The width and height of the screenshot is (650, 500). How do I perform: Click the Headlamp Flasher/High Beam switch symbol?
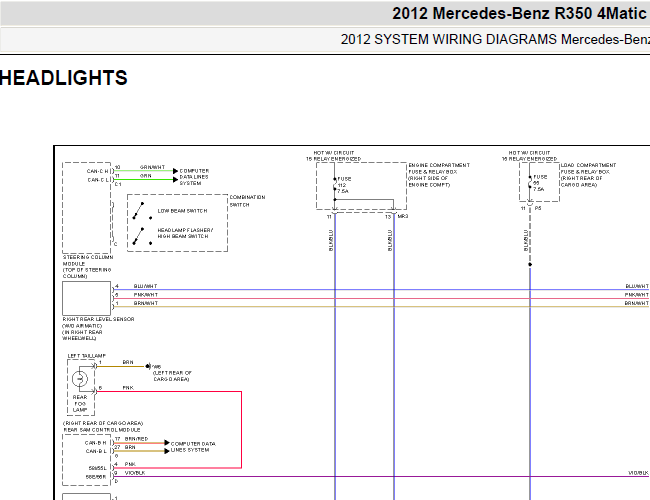coord(142,236)
